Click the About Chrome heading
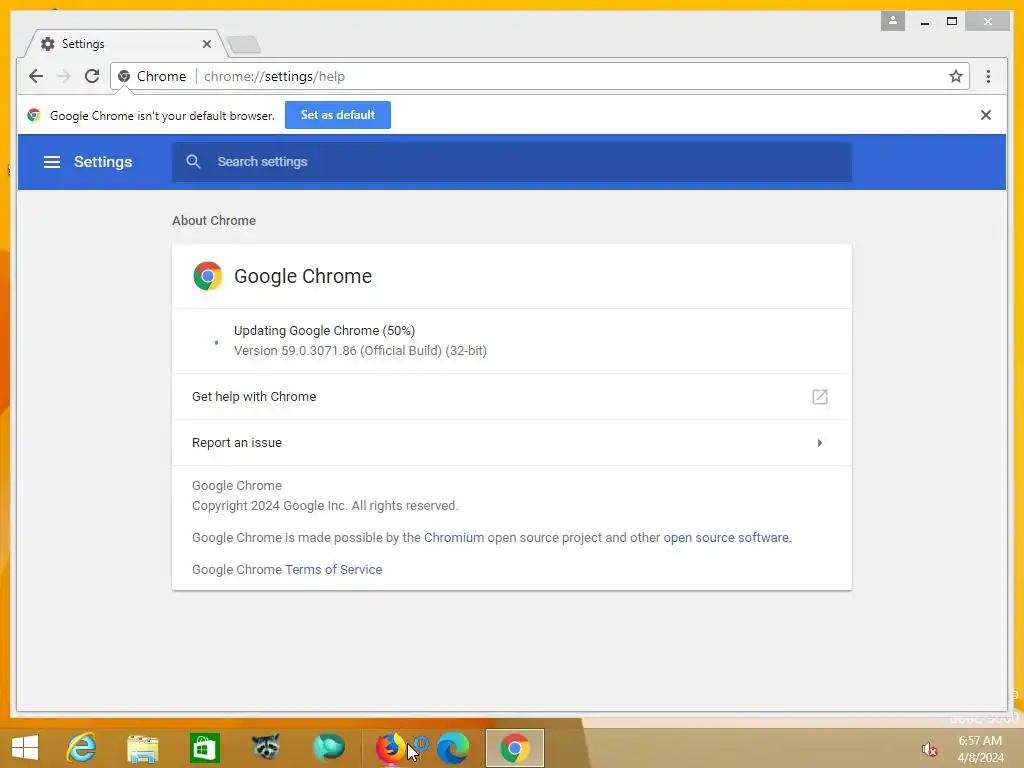 (214, 221)
